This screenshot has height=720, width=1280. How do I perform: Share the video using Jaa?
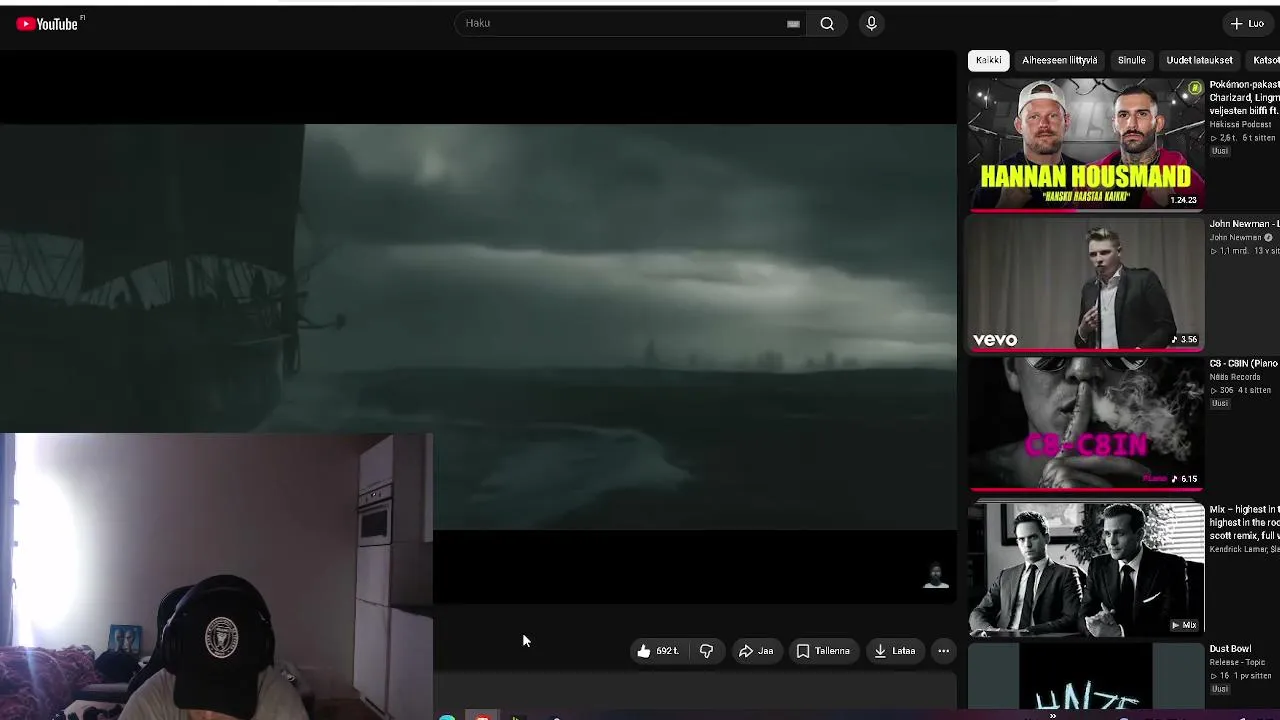point(756,651)
